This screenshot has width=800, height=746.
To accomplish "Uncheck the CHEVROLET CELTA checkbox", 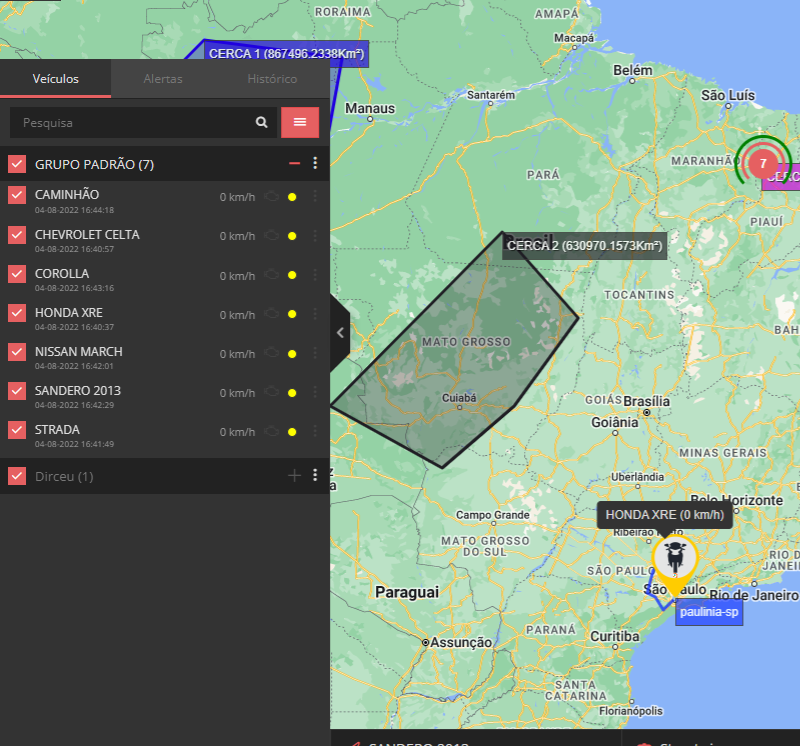I will [17, 235].
